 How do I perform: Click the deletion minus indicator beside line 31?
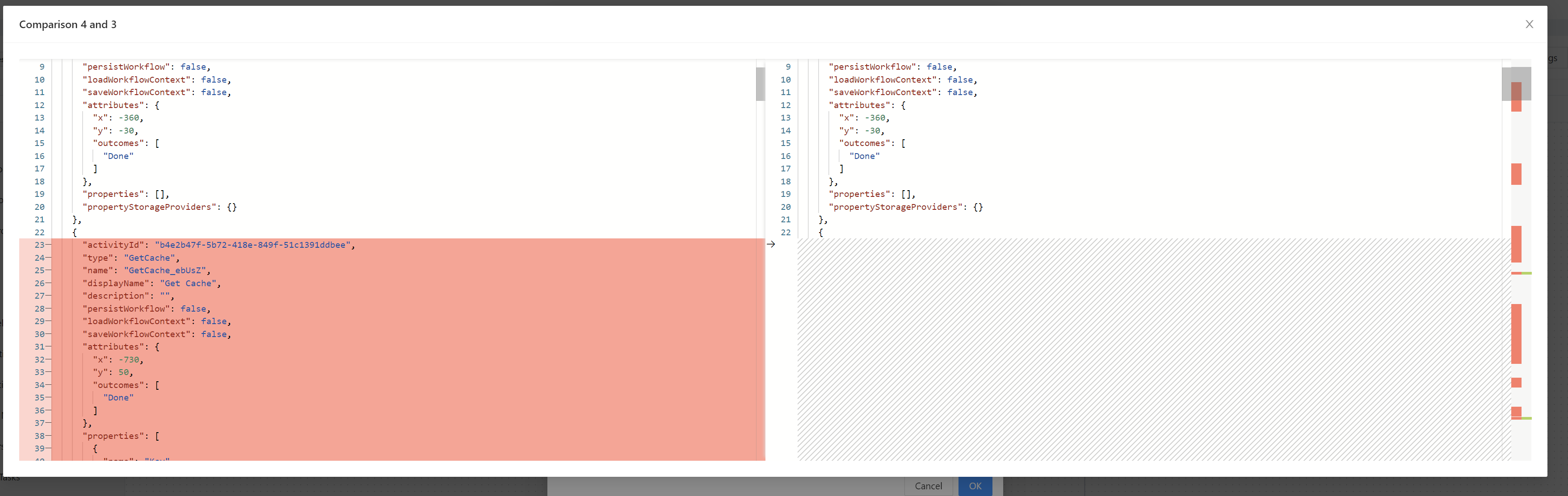(x=48, y=347)
